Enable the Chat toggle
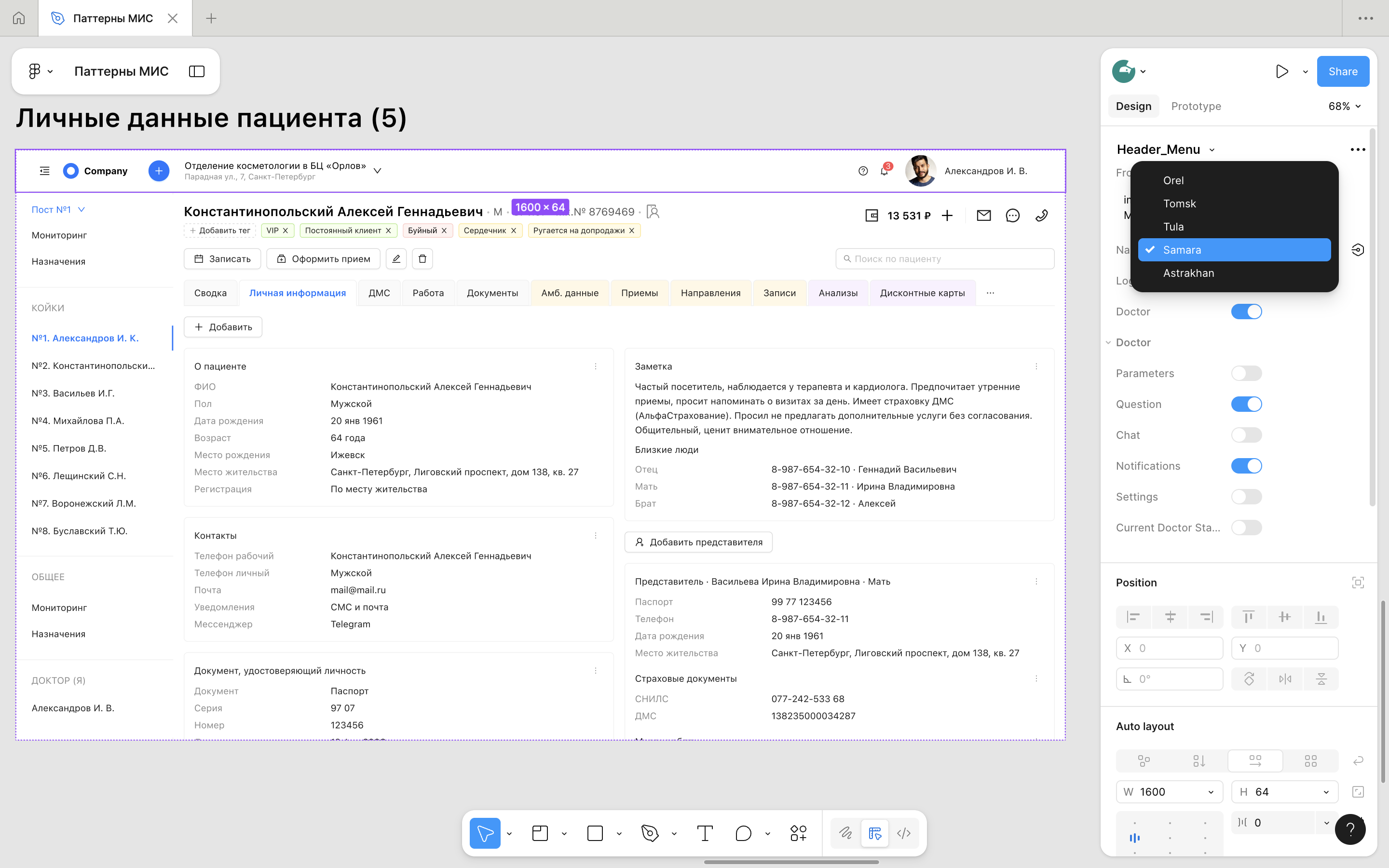Screen dimensions: 1389x868 tap(1246, 435)
